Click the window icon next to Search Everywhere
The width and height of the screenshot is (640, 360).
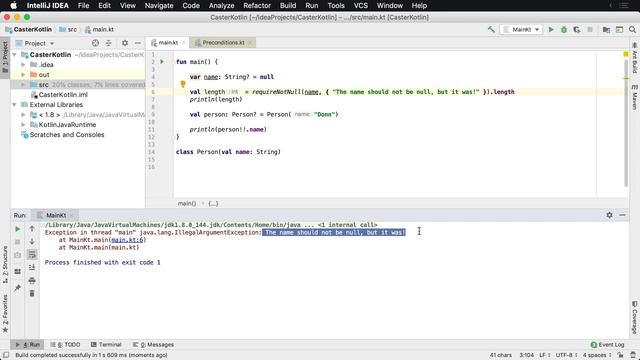pyautogui.click(x=620, y=29)
